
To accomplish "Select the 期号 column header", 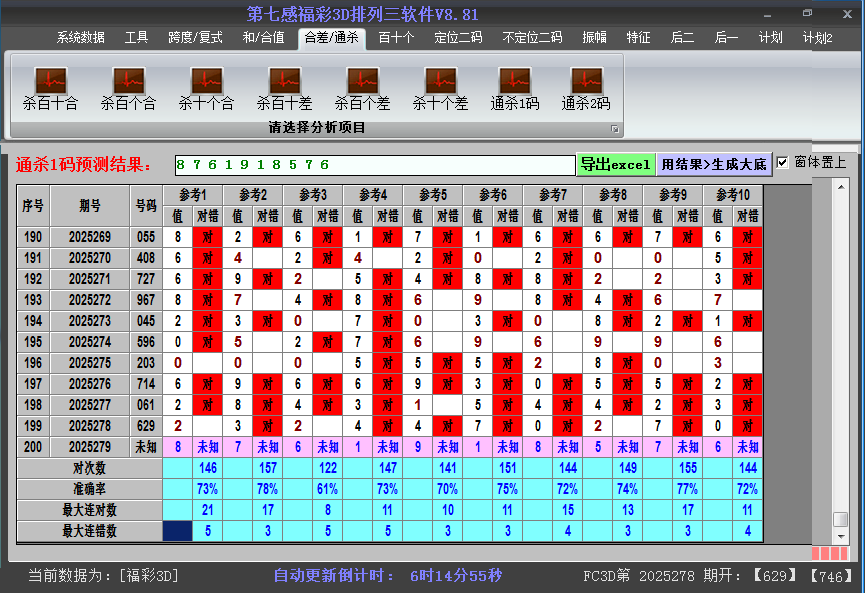I will 90,205.
